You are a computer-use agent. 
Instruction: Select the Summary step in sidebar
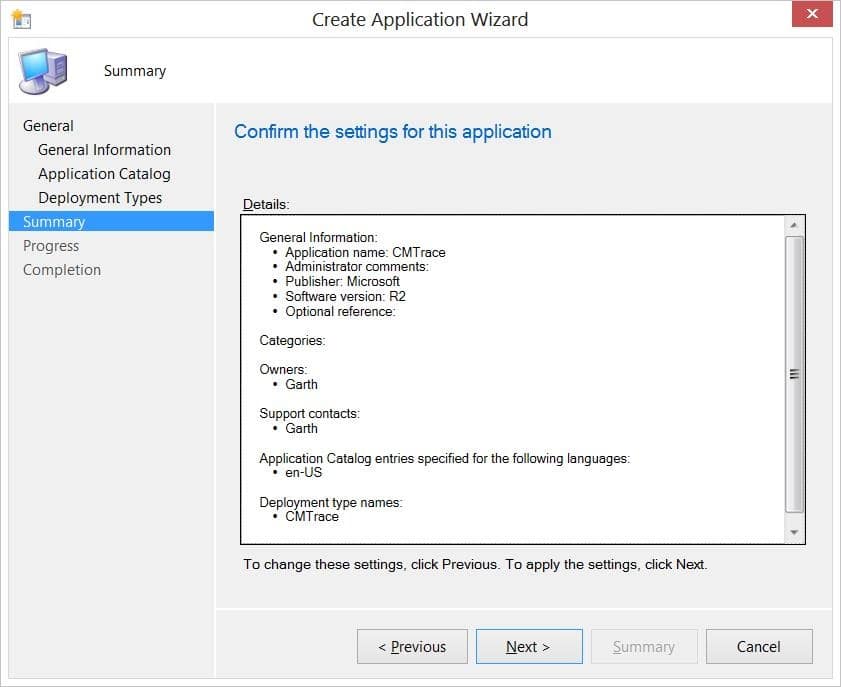[54, 222]
